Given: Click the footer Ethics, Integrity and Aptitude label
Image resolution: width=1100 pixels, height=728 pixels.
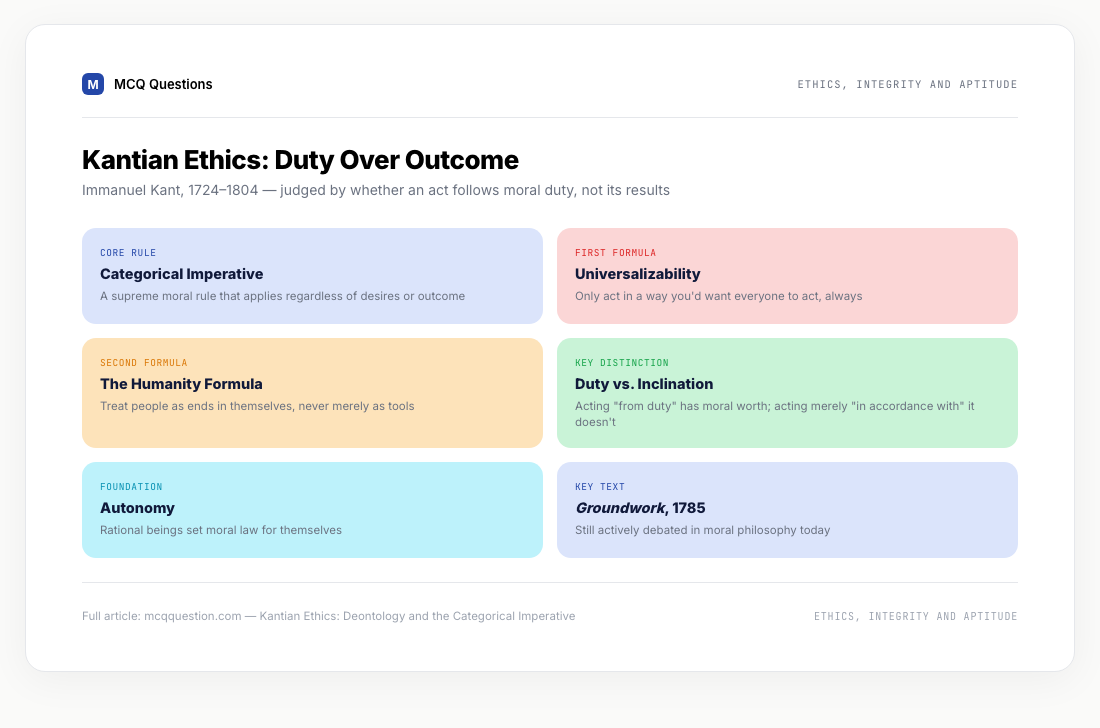Looking at the screenshot, I should pyautogui.click(x=915, y=616).
